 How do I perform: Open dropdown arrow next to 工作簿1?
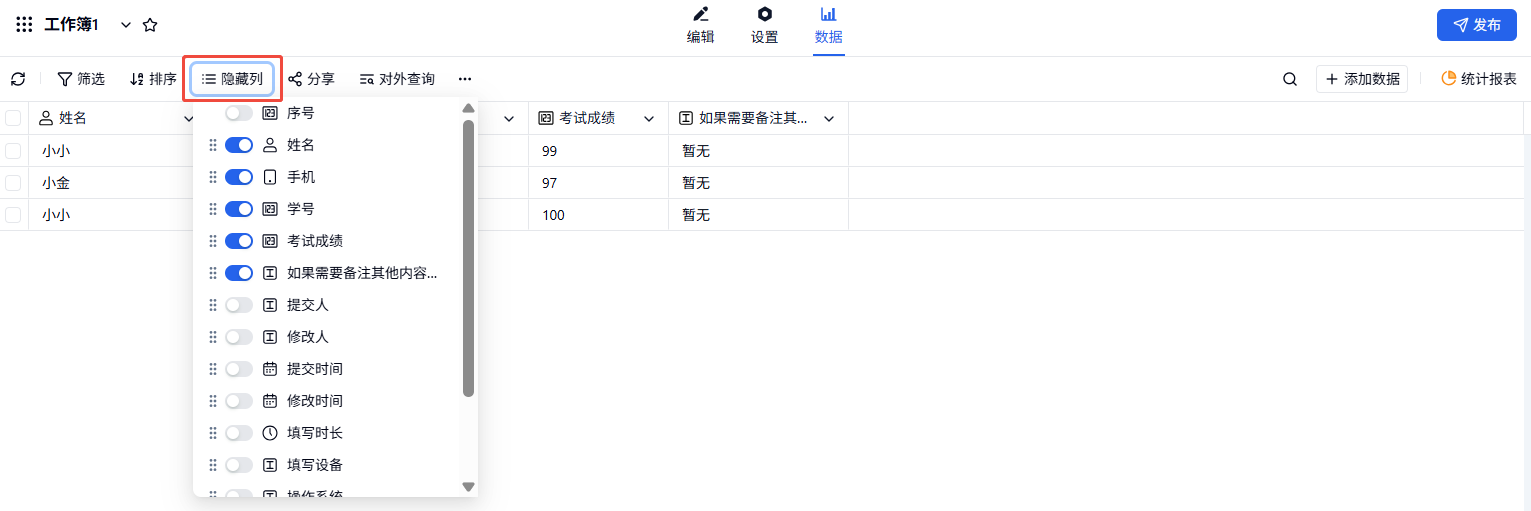(126, 25)
